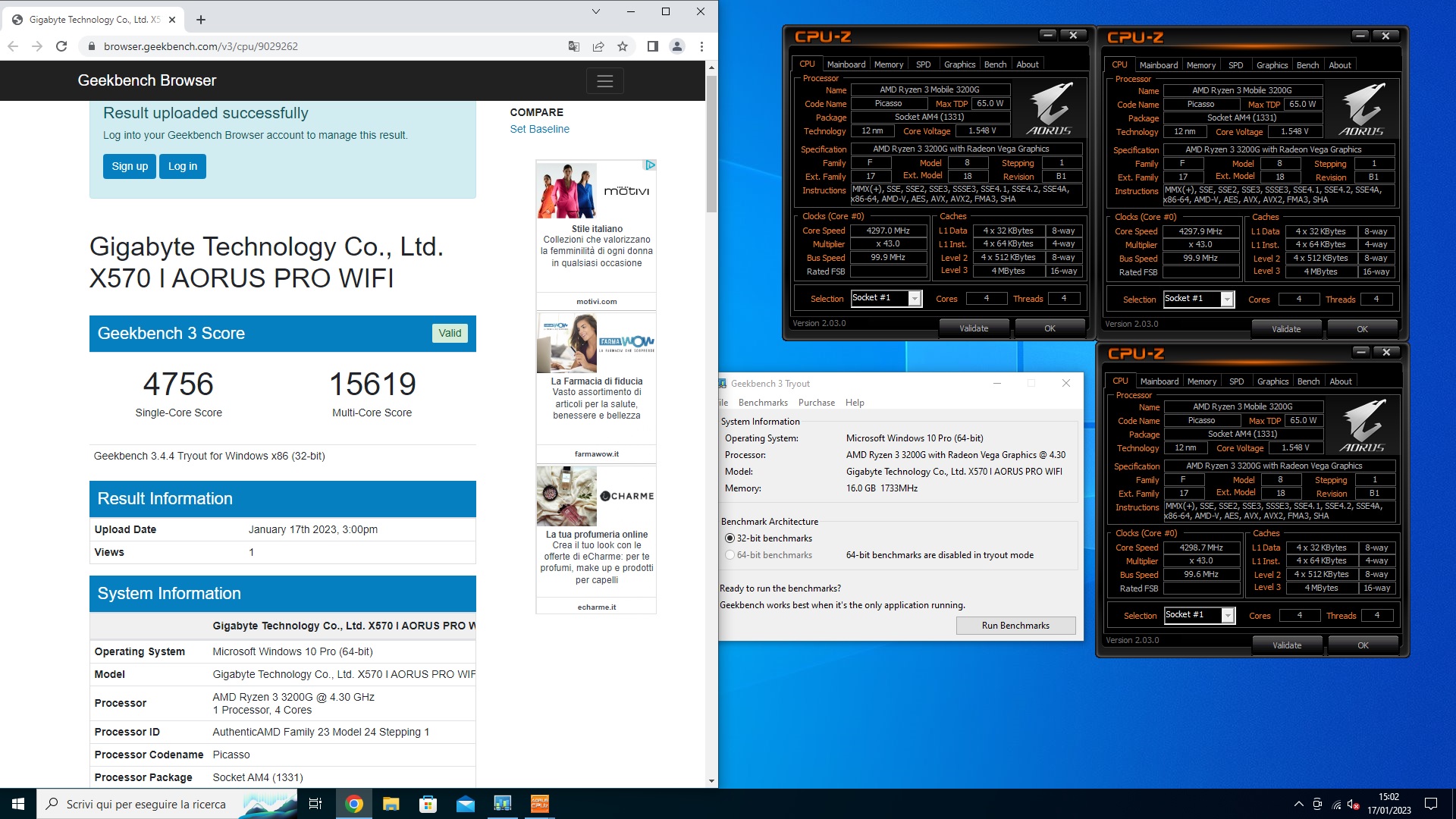The image size is (1456, 819).
Task: Open Help menu in Geekbench 3 Tryout
Action: (855, 403)
